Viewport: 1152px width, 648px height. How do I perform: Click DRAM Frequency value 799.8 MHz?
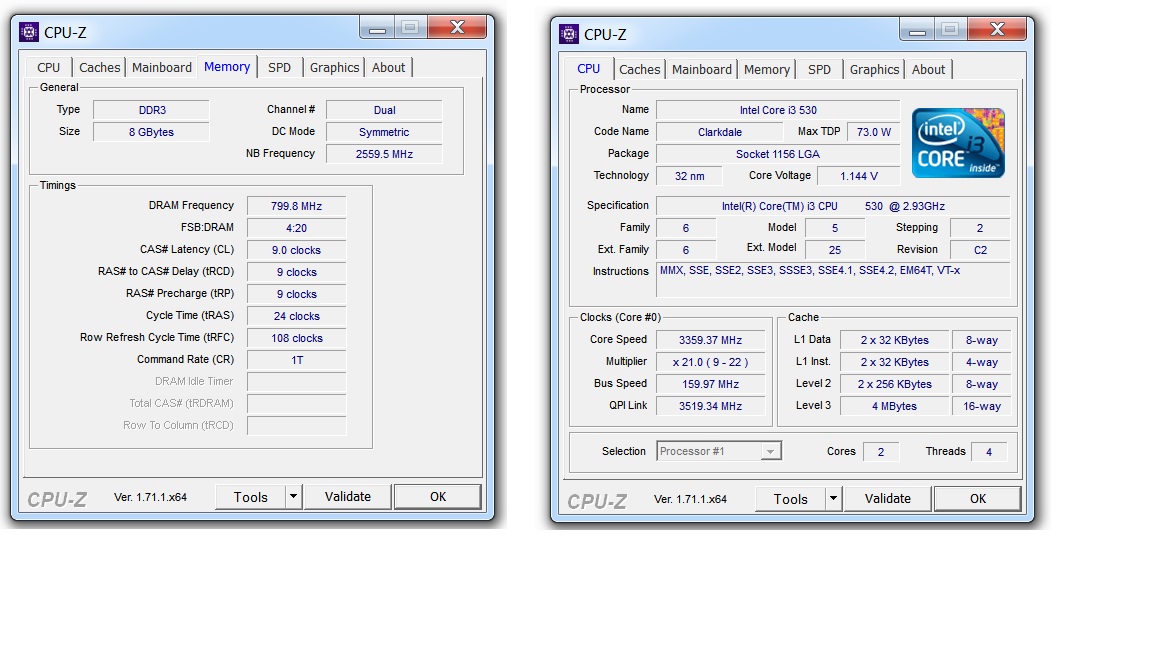[x=297, y=206]
